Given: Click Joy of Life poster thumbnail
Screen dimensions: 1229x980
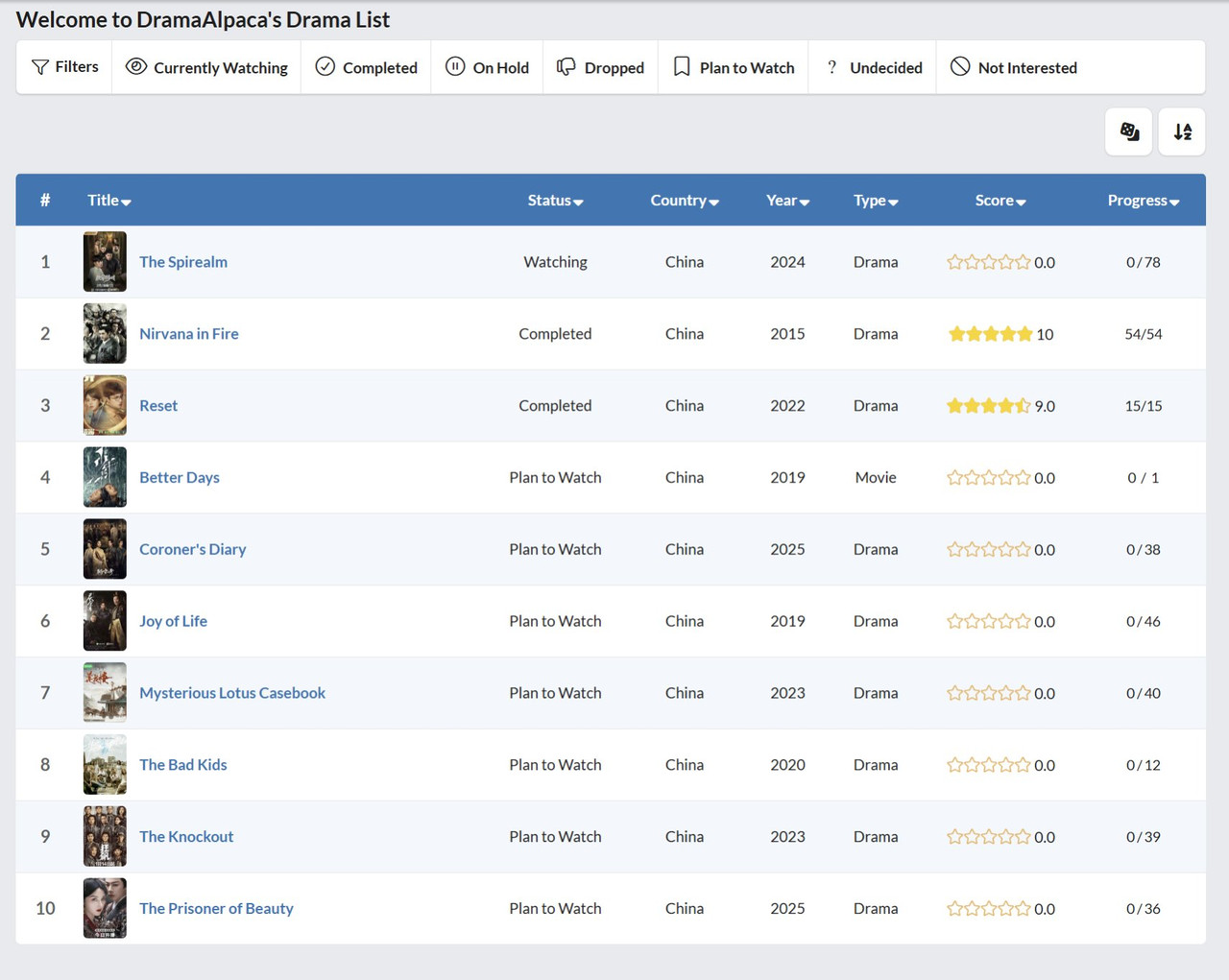Looking at the screenshot, I should pyautogui.click(x=105, y=621).
